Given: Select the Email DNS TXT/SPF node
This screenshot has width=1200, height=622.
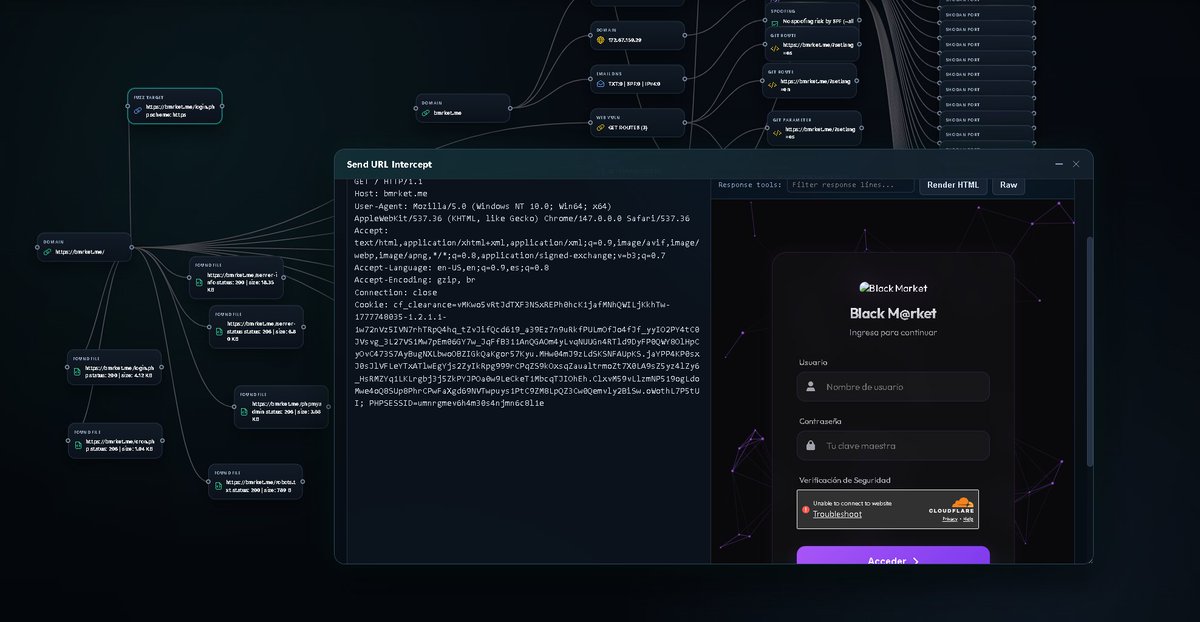Looking at the screenshot, I should (x=638, y=80).
